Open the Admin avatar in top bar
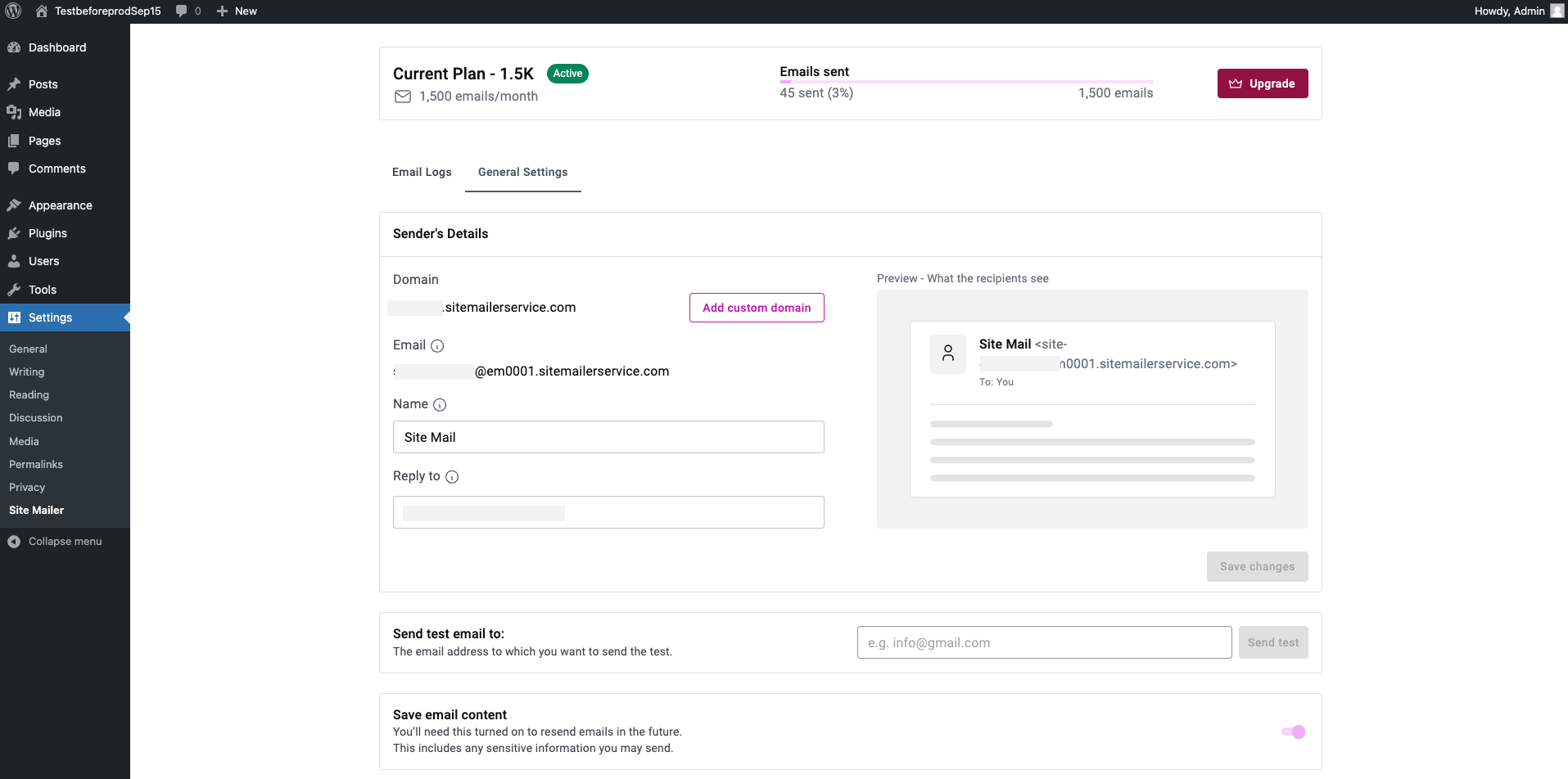 (1557, 11)
